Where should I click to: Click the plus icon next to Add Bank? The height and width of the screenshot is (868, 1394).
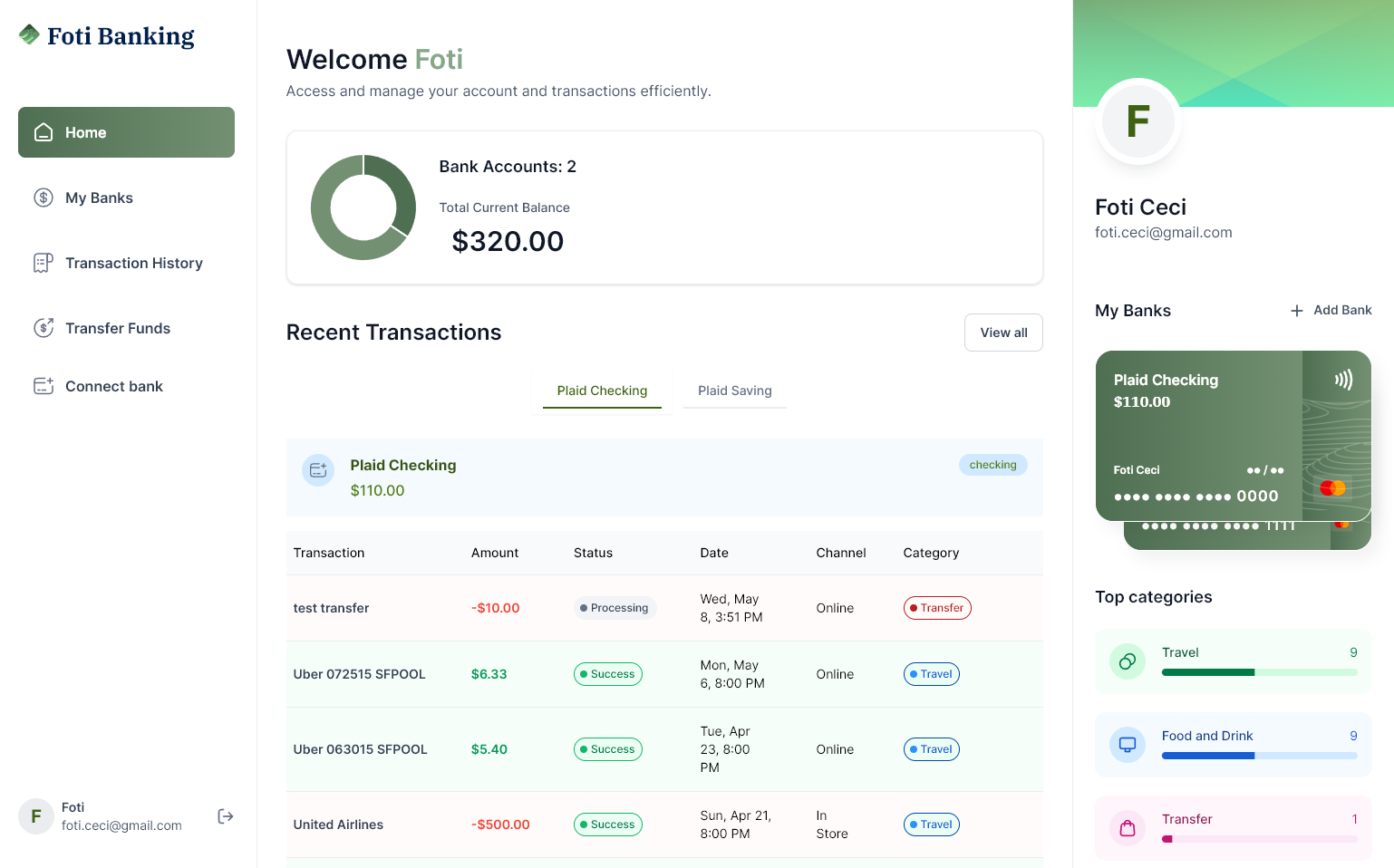1296,311
